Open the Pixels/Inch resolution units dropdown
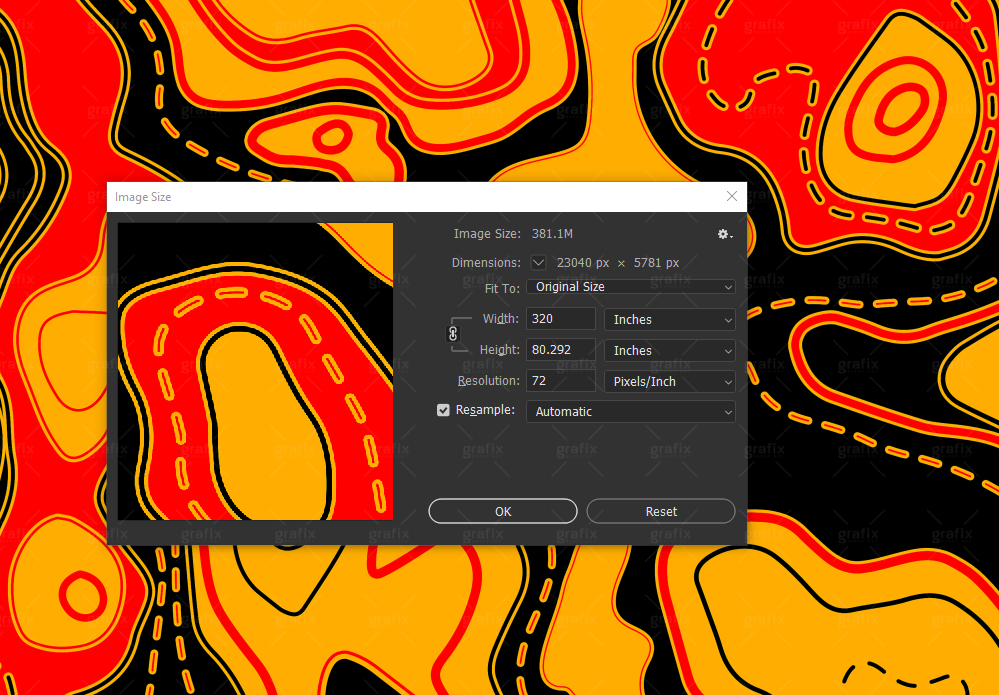 [670, 382]
